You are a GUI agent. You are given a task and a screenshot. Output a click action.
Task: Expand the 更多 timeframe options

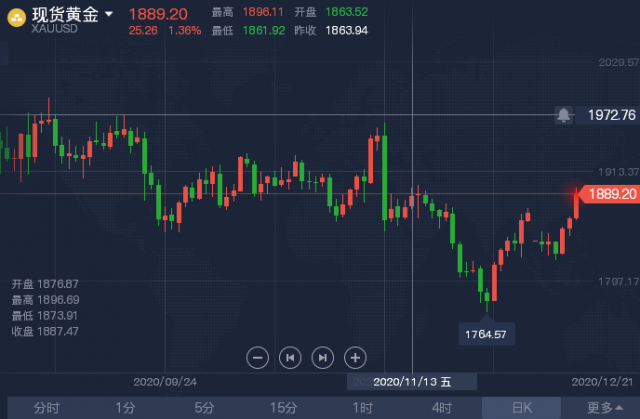click(605, 408)
